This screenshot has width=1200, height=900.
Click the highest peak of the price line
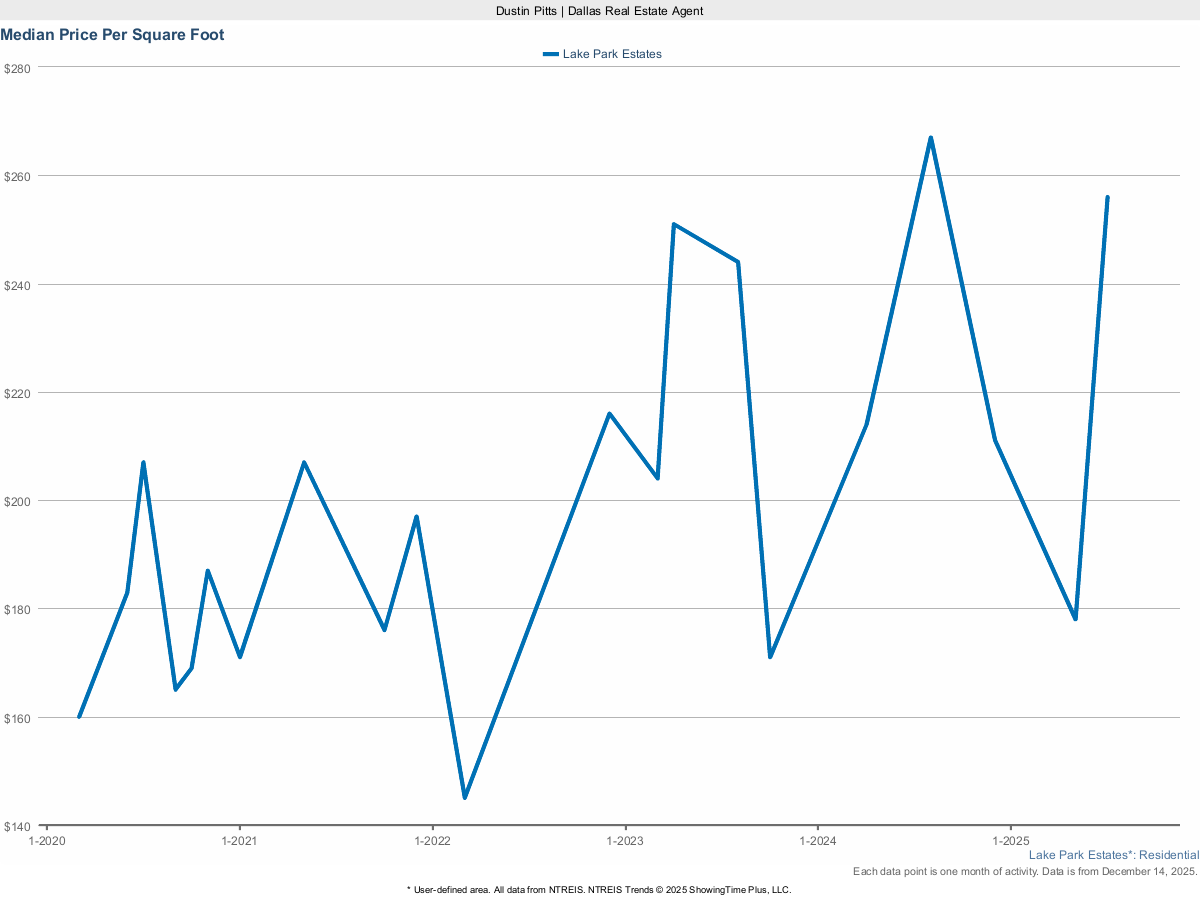tap(930, 137)
